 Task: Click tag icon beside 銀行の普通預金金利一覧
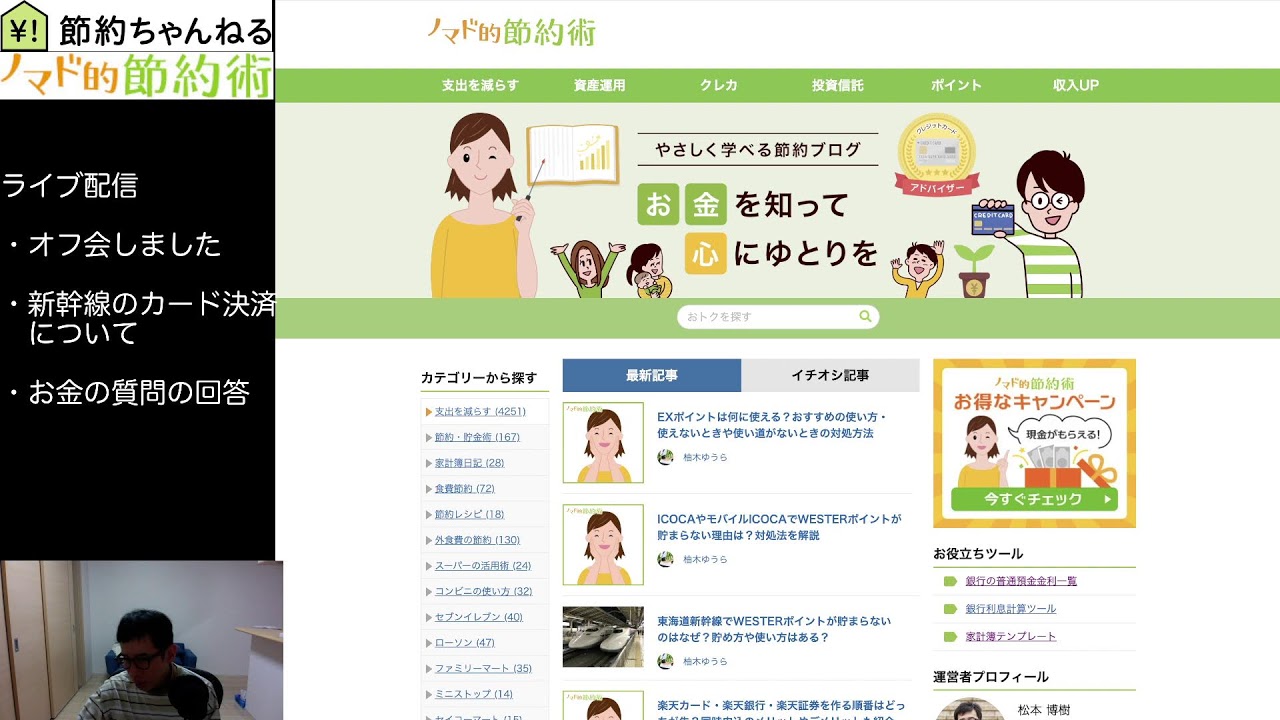click(x=950, y=581)
